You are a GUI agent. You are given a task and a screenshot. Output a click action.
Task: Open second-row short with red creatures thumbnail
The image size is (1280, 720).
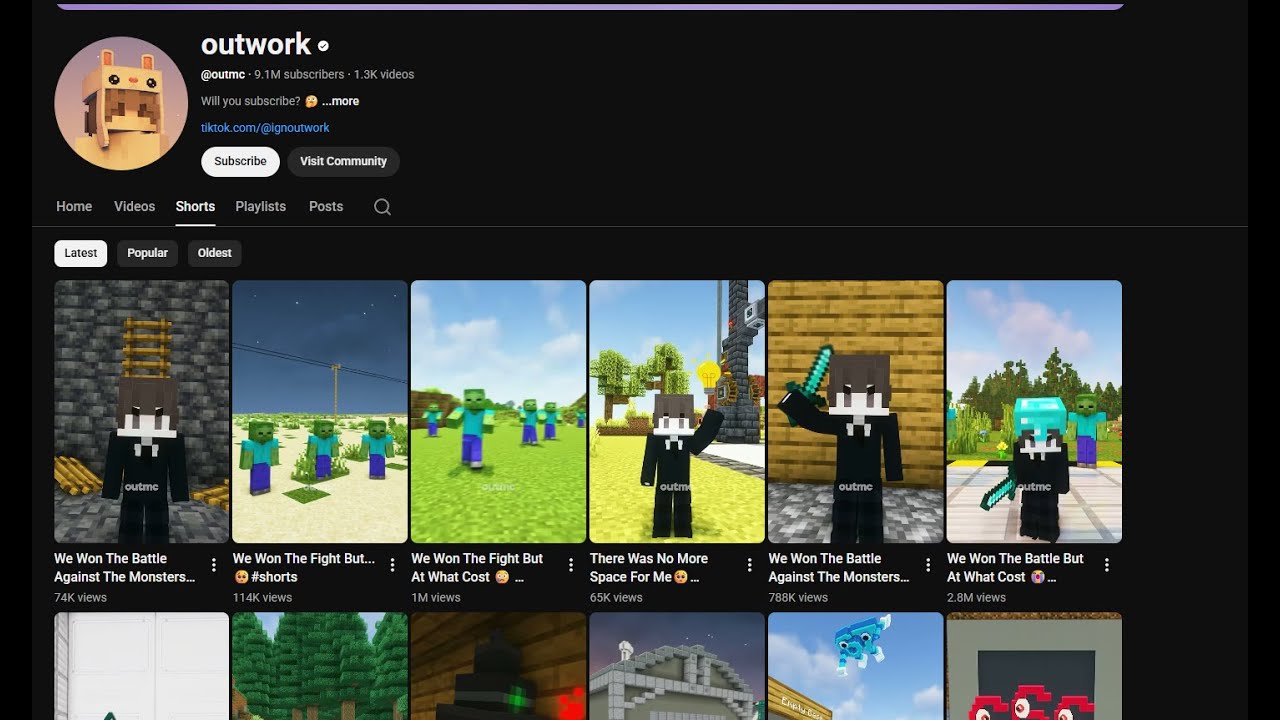(x=1034, y=666)
